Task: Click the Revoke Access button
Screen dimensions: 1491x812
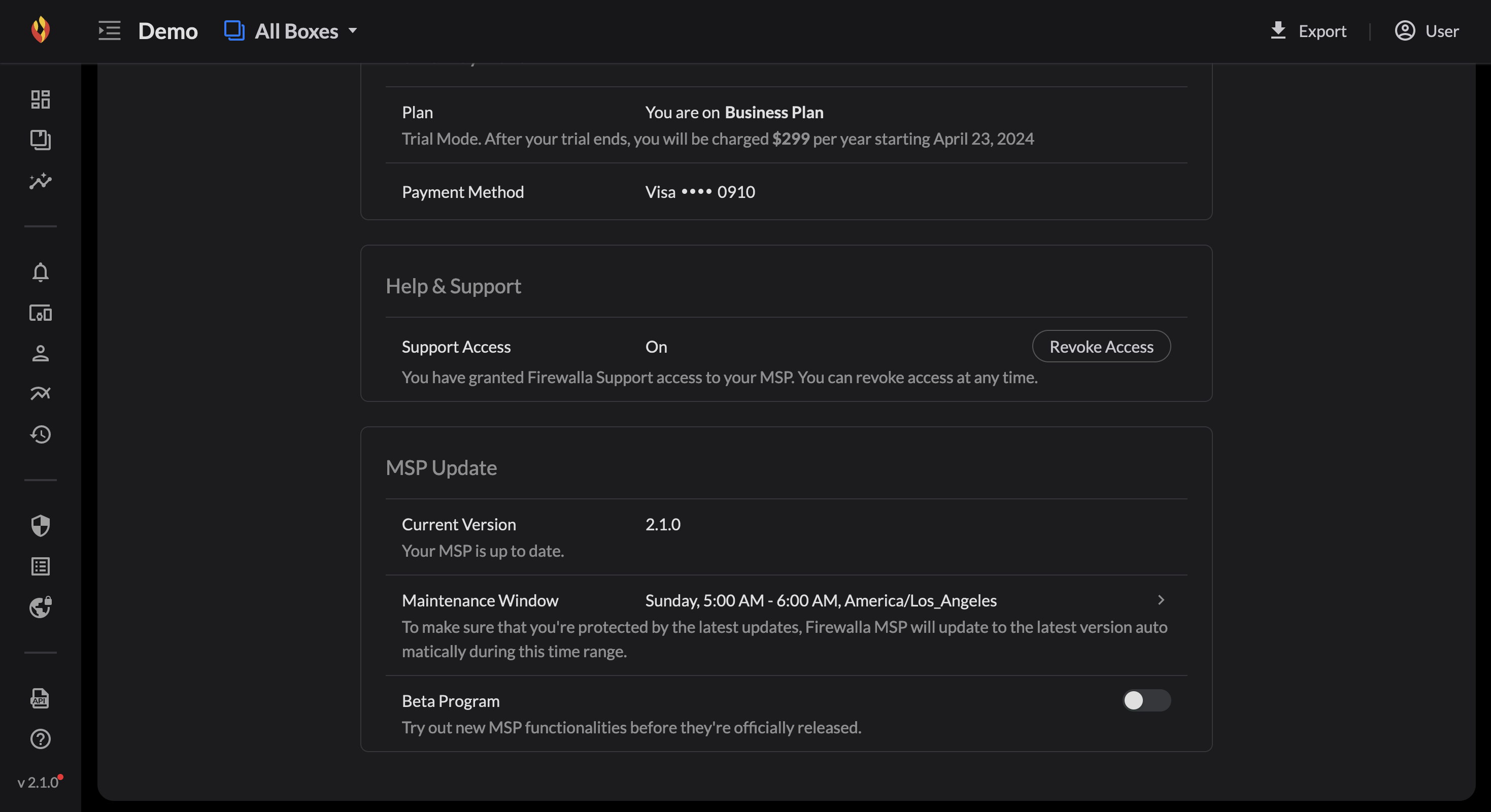Action: [x=1101, y=346]
